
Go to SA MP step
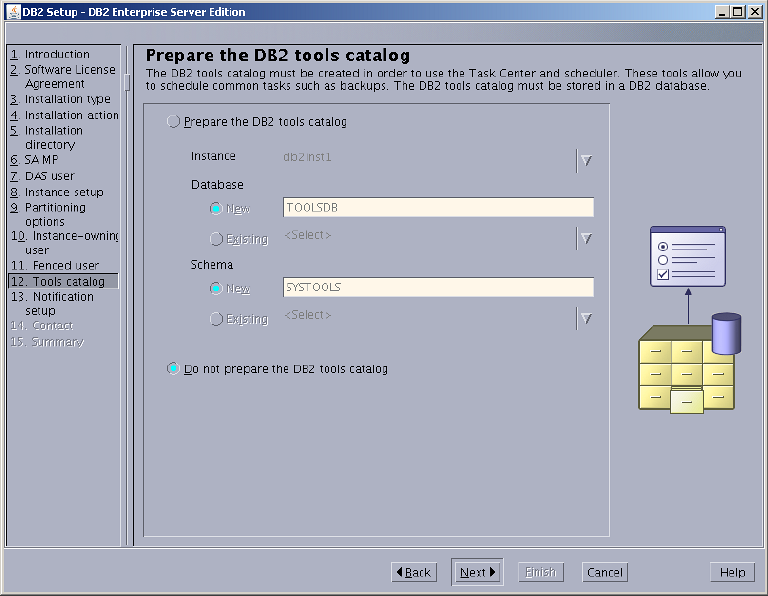34,160
